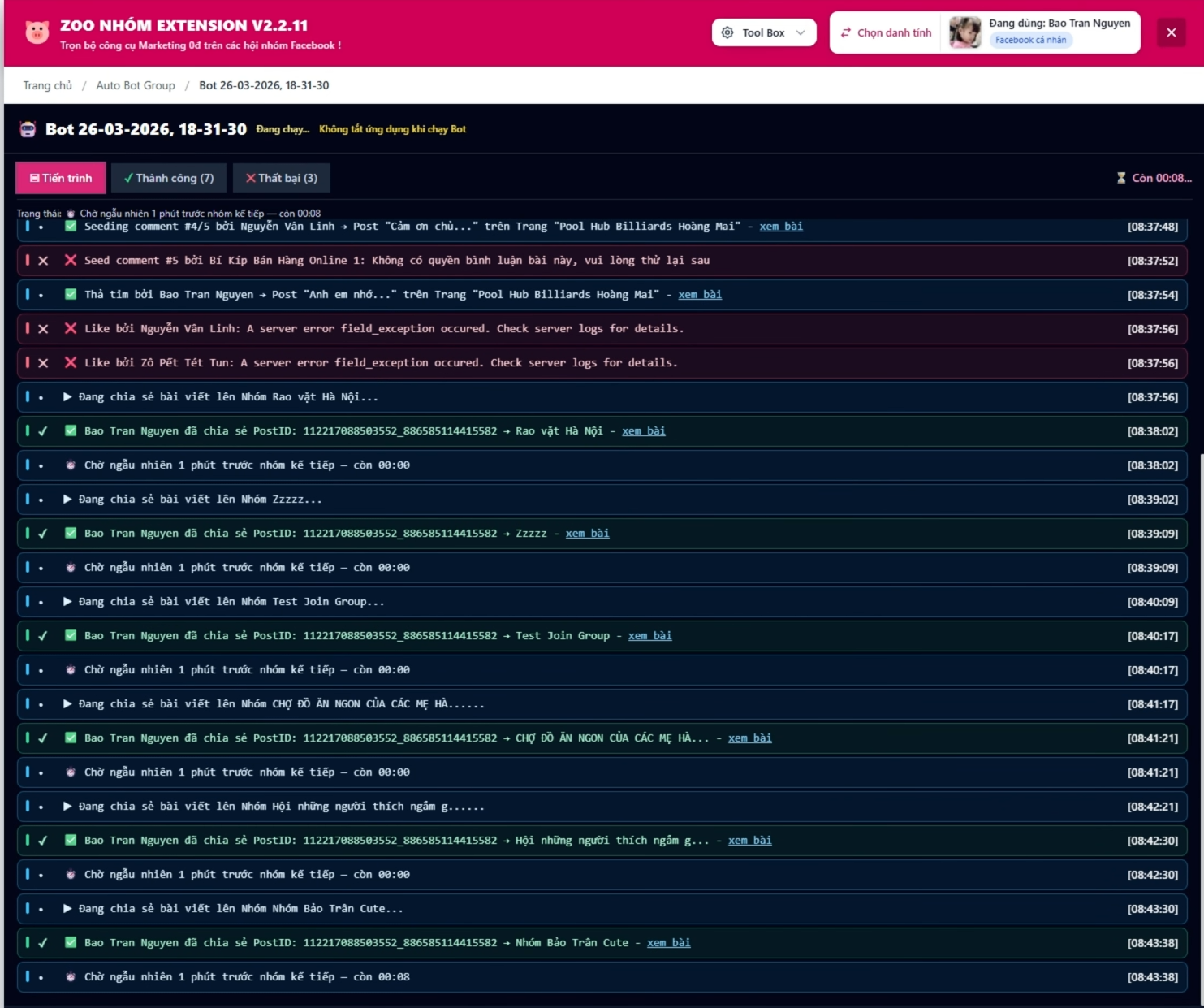
Task: Open the Tool Box dropdown
Action: [x=763, y=32]
